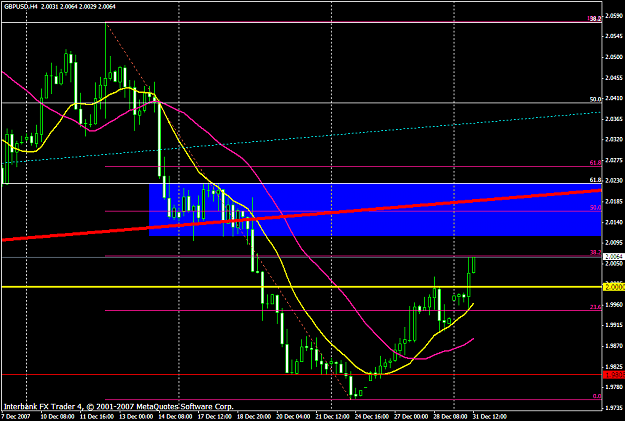The width and height of the screenshot is (625, 421).
Task: Click the white 2.0064 current price tag
Action: click(x=614, y=256)
